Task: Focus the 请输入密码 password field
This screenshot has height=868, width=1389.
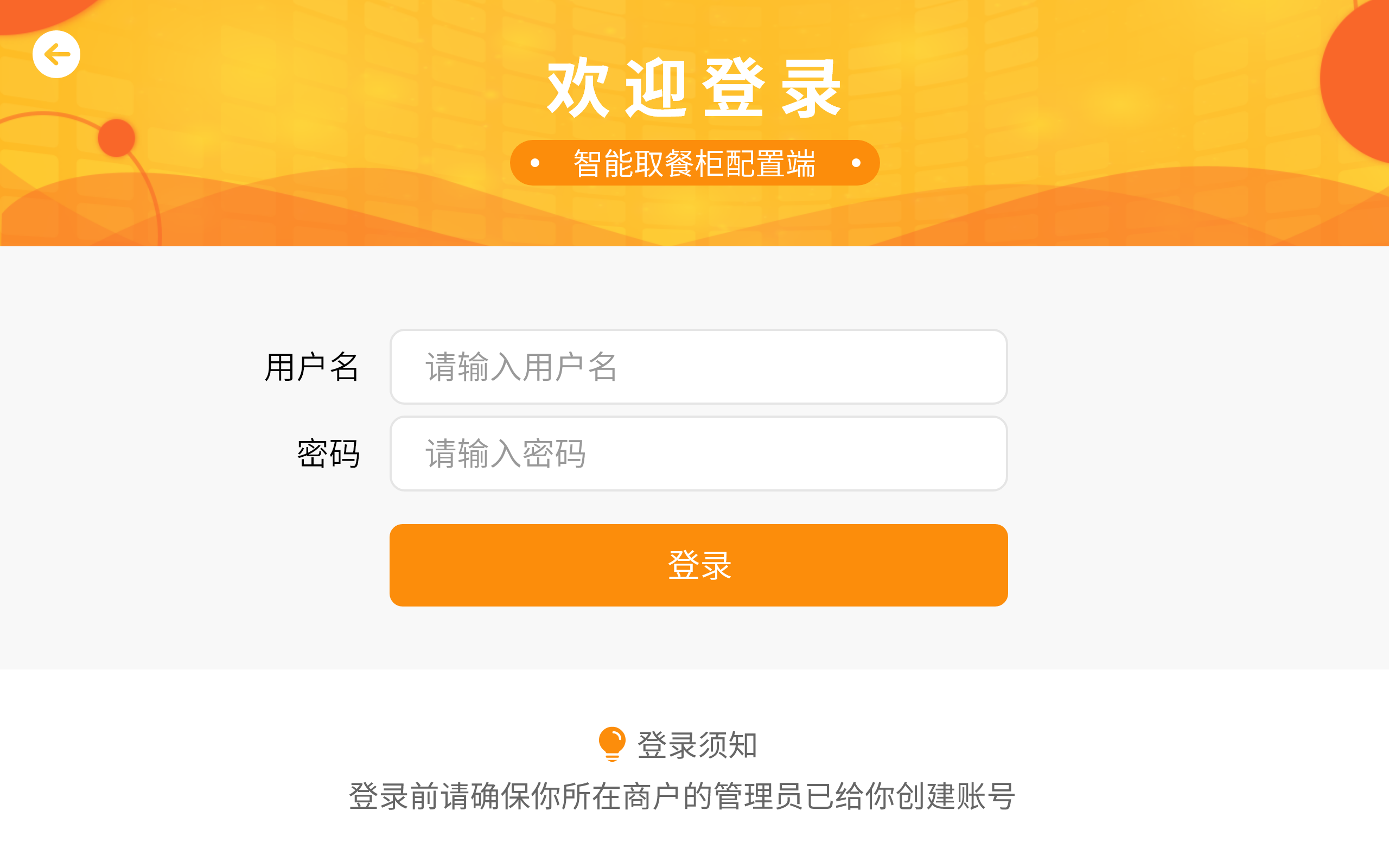Action: coord(698,454)
